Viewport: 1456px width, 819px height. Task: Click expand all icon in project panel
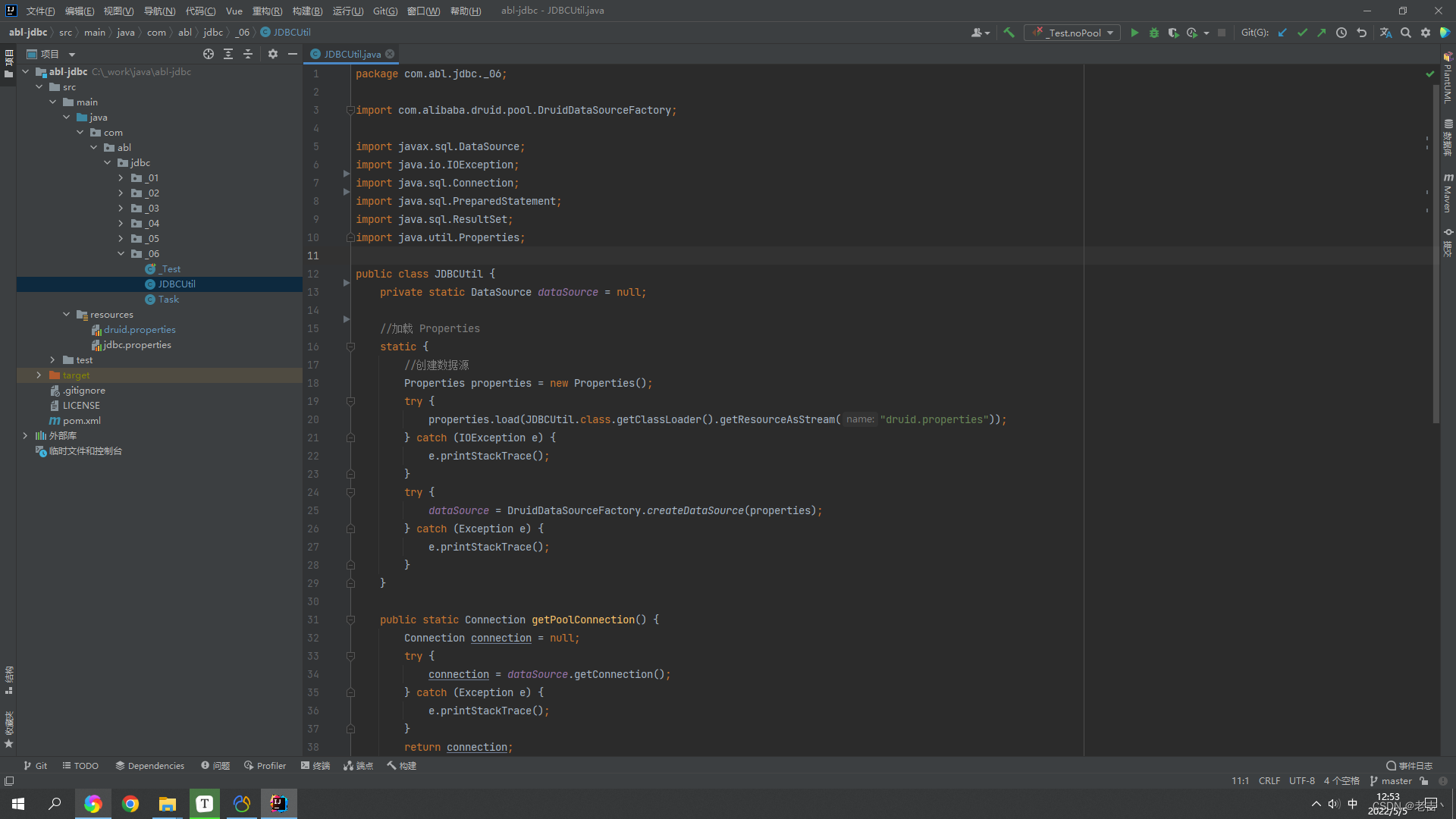pyautogui.click(x=228, y=54)
